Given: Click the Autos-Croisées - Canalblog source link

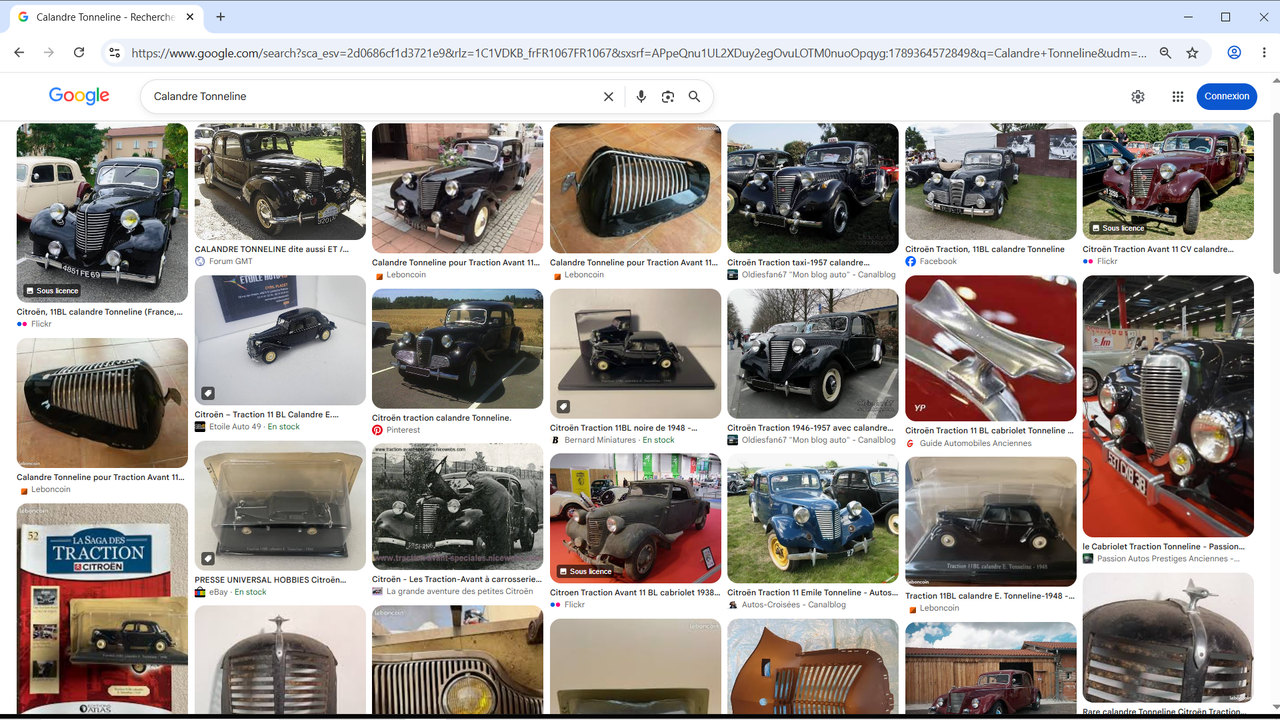Looking at the screenshot, I should click(793, 605).
